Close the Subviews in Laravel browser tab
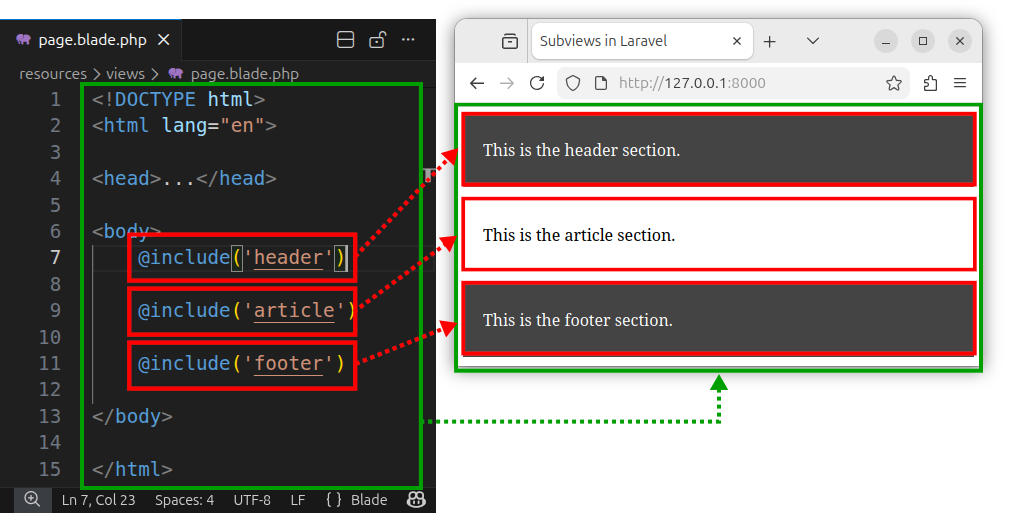The height and width of the screenshot is (513, 1011). [x=737, y=41]
